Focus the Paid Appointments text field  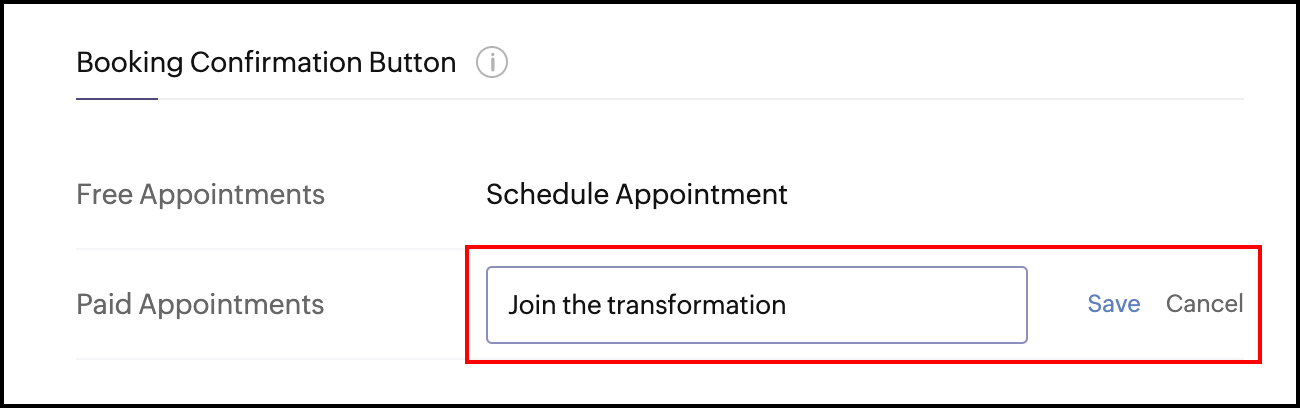click(x=756, y=304)
